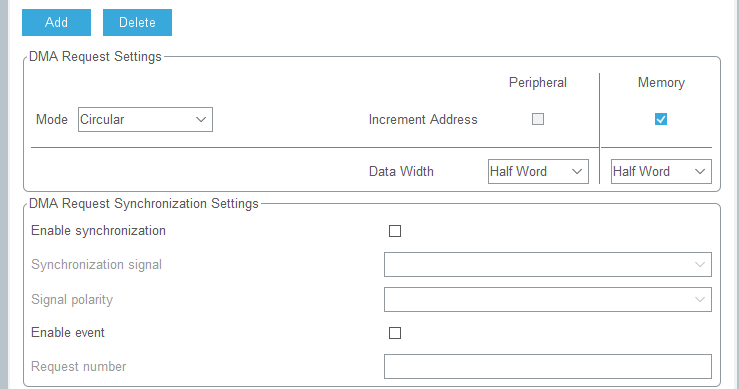The width and height of the screenshot is (739, 389).
Task: Uncheck Memory increment address checkbox
Action: (x=661, y=119)
